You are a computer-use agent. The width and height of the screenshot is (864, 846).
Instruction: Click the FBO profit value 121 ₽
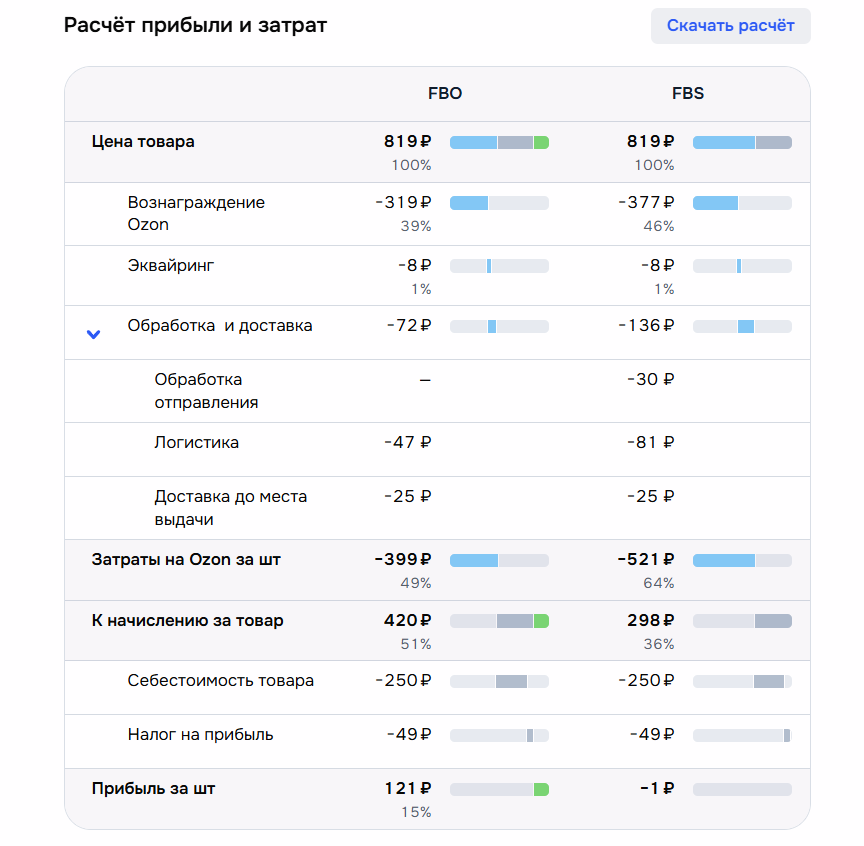coord(407,789)
